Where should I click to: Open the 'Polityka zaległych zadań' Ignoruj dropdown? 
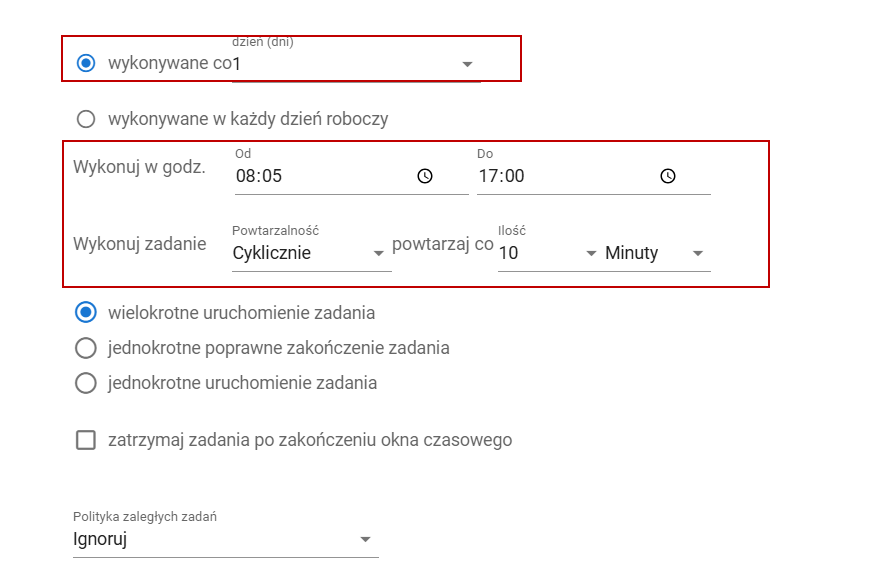point(226,539)
